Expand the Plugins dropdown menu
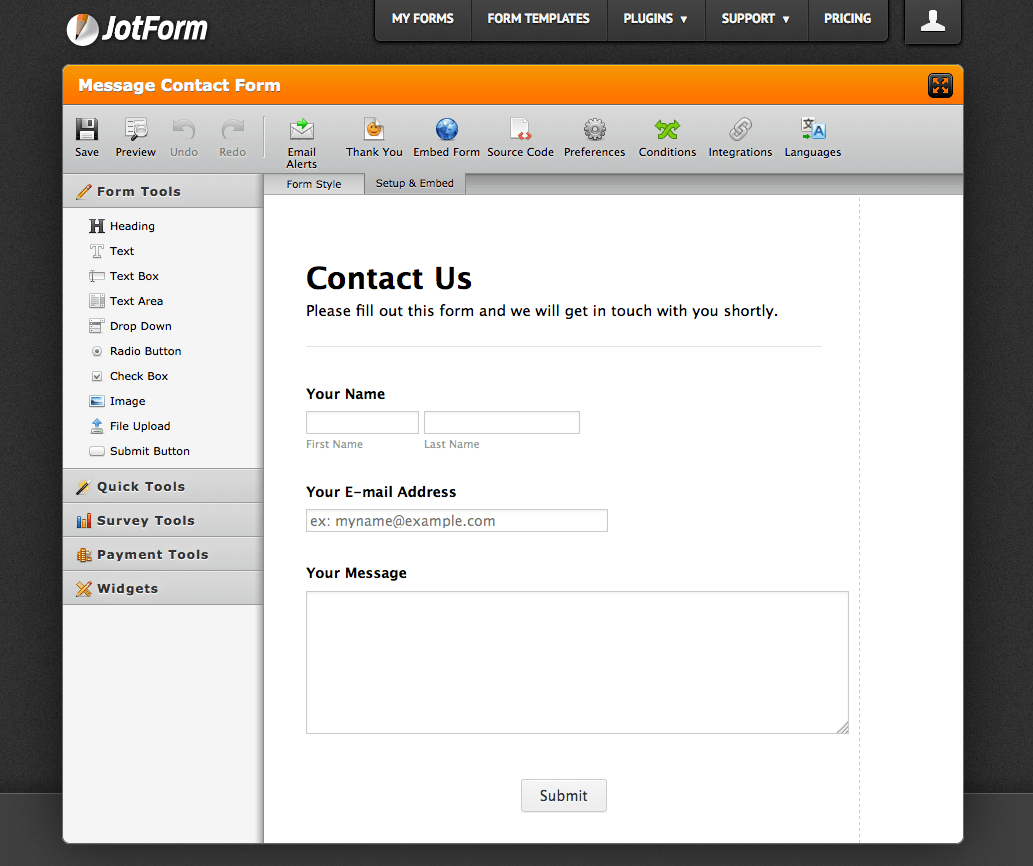This screenshot has height=866, width=1033. [x=655, y=19]
